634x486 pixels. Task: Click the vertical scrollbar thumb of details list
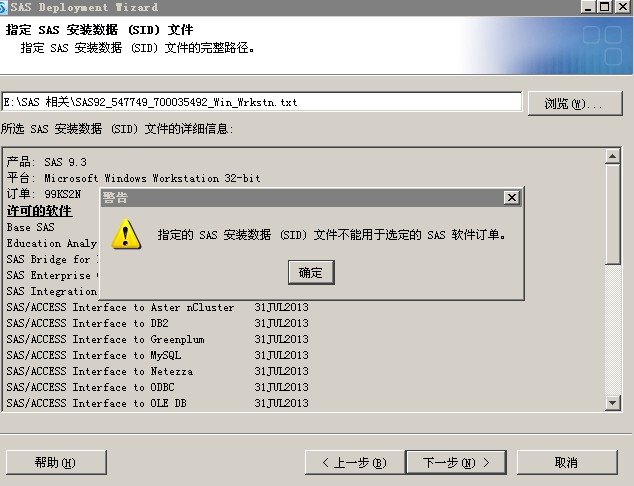[613, 214]
